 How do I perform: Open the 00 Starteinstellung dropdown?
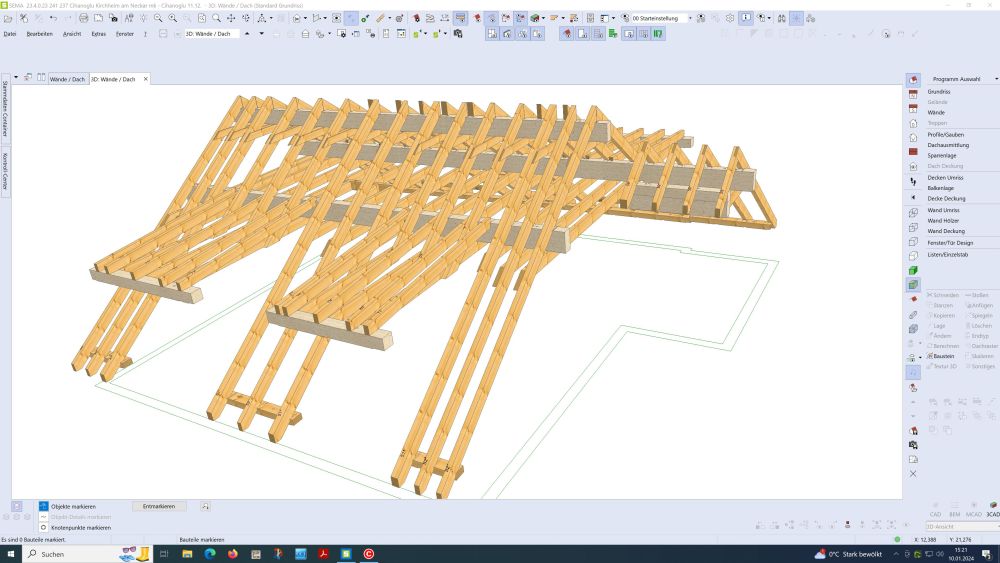[688, 18]
